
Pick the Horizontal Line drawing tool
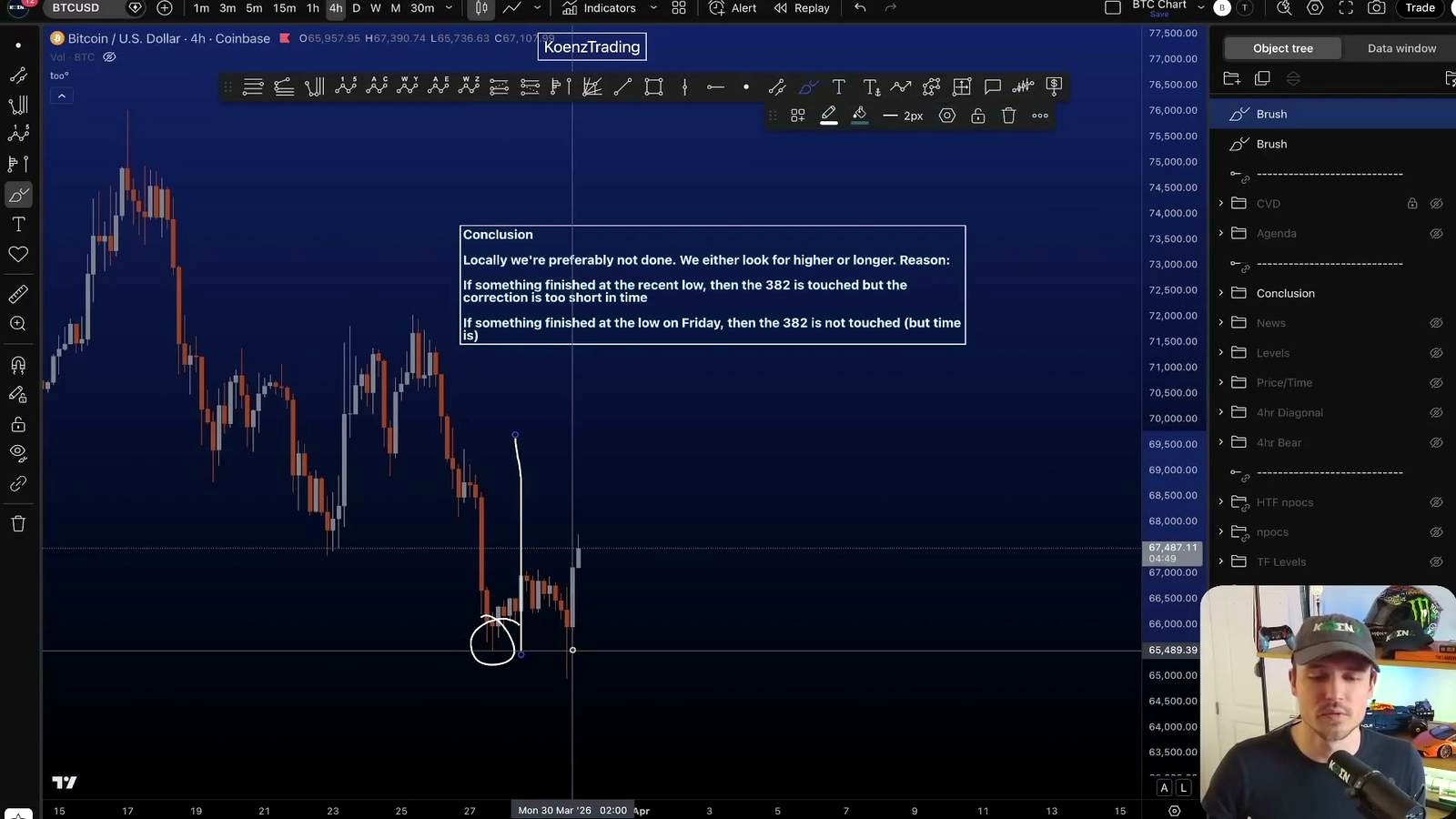tap(715, 86)
